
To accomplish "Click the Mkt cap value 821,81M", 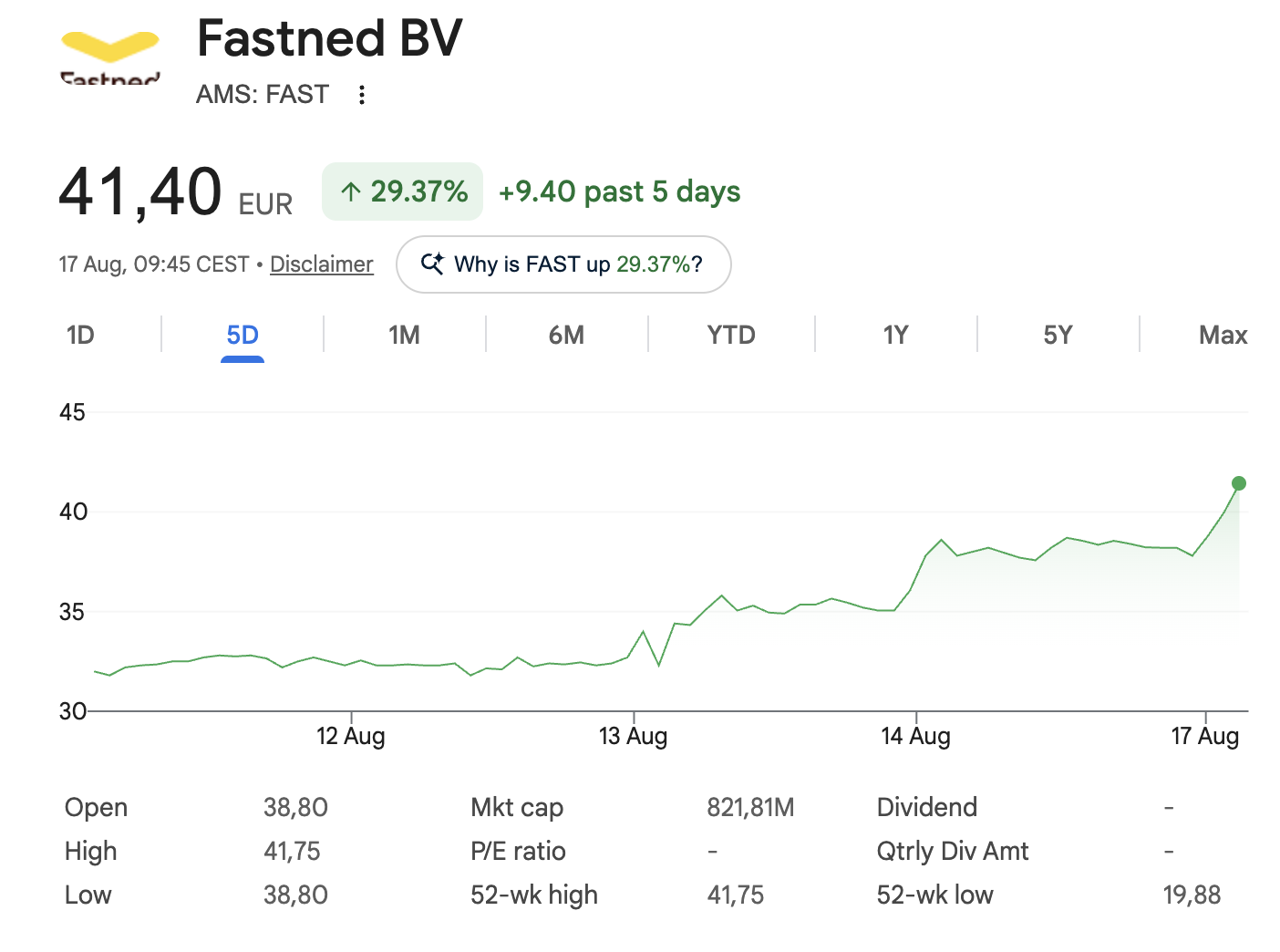I will [750, 808].
